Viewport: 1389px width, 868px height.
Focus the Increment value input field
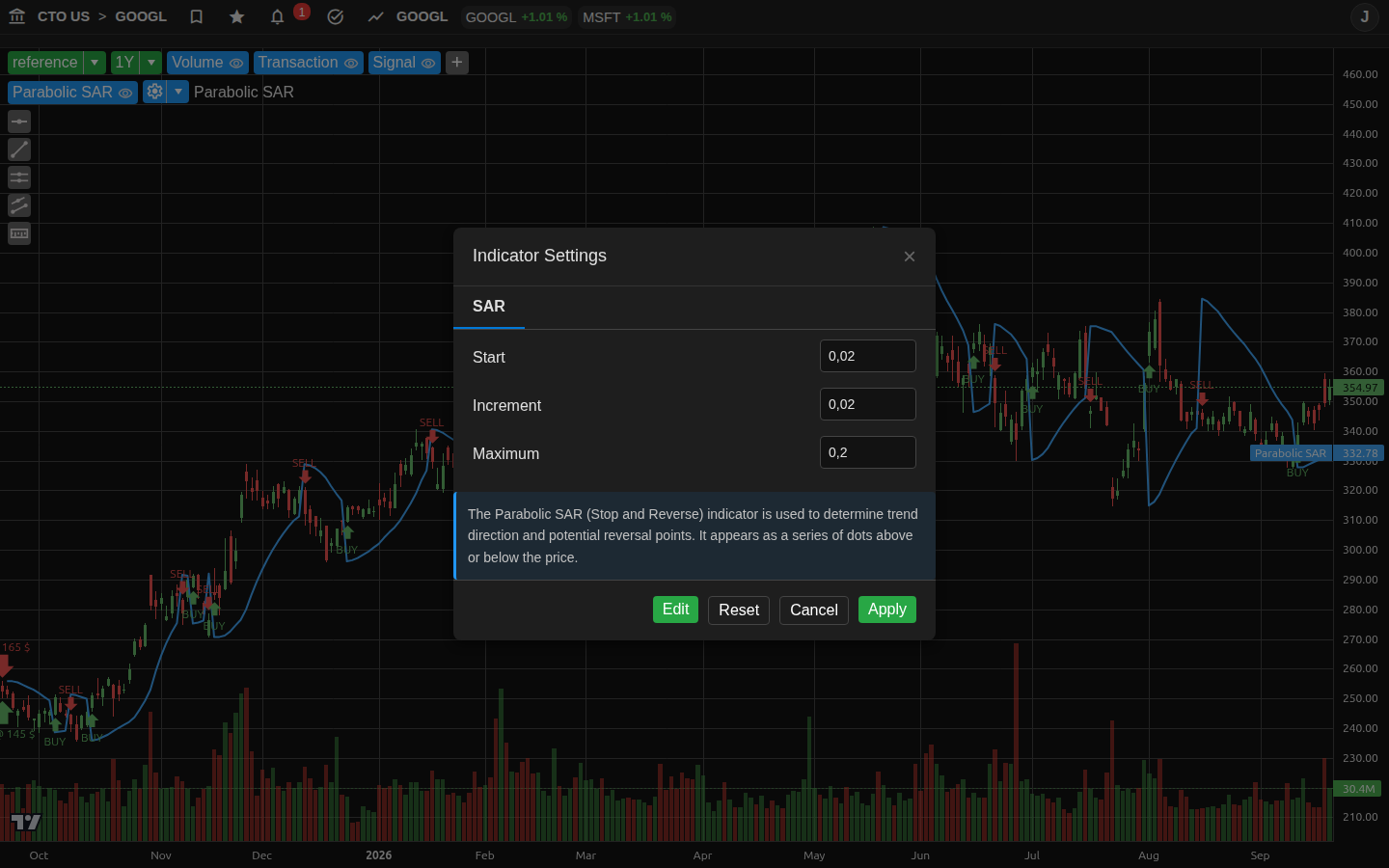point(868,404)
